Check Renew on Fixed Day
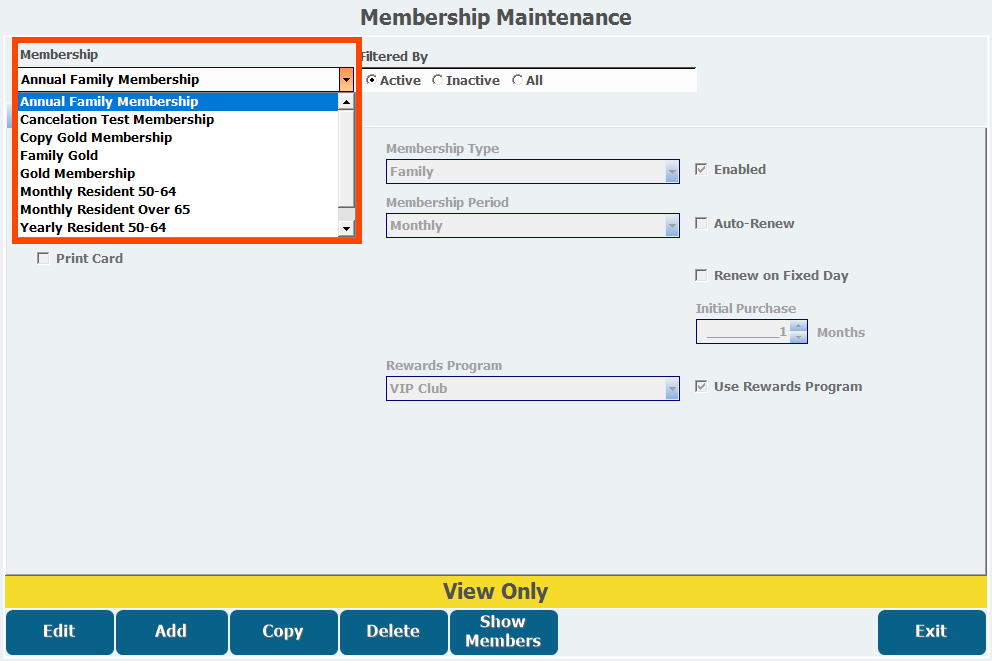Screen dimensions: 992x661 click(701, 275)
